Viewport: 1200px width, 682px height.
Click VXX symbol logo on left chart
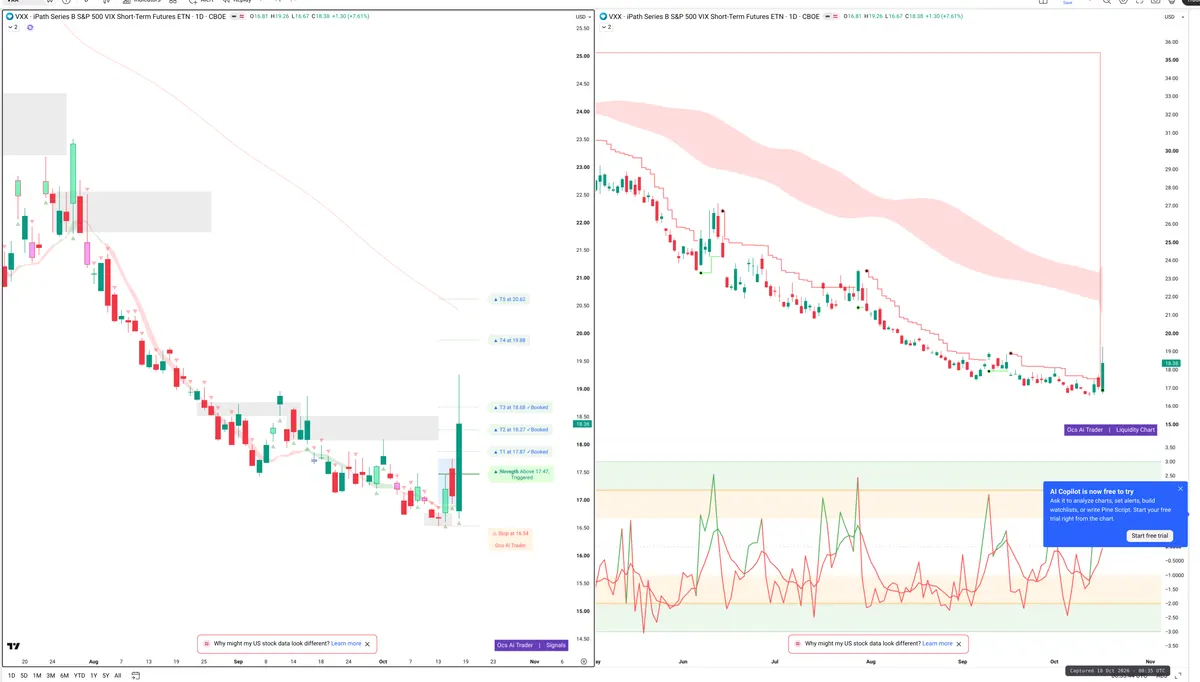[x=9, y=17]
